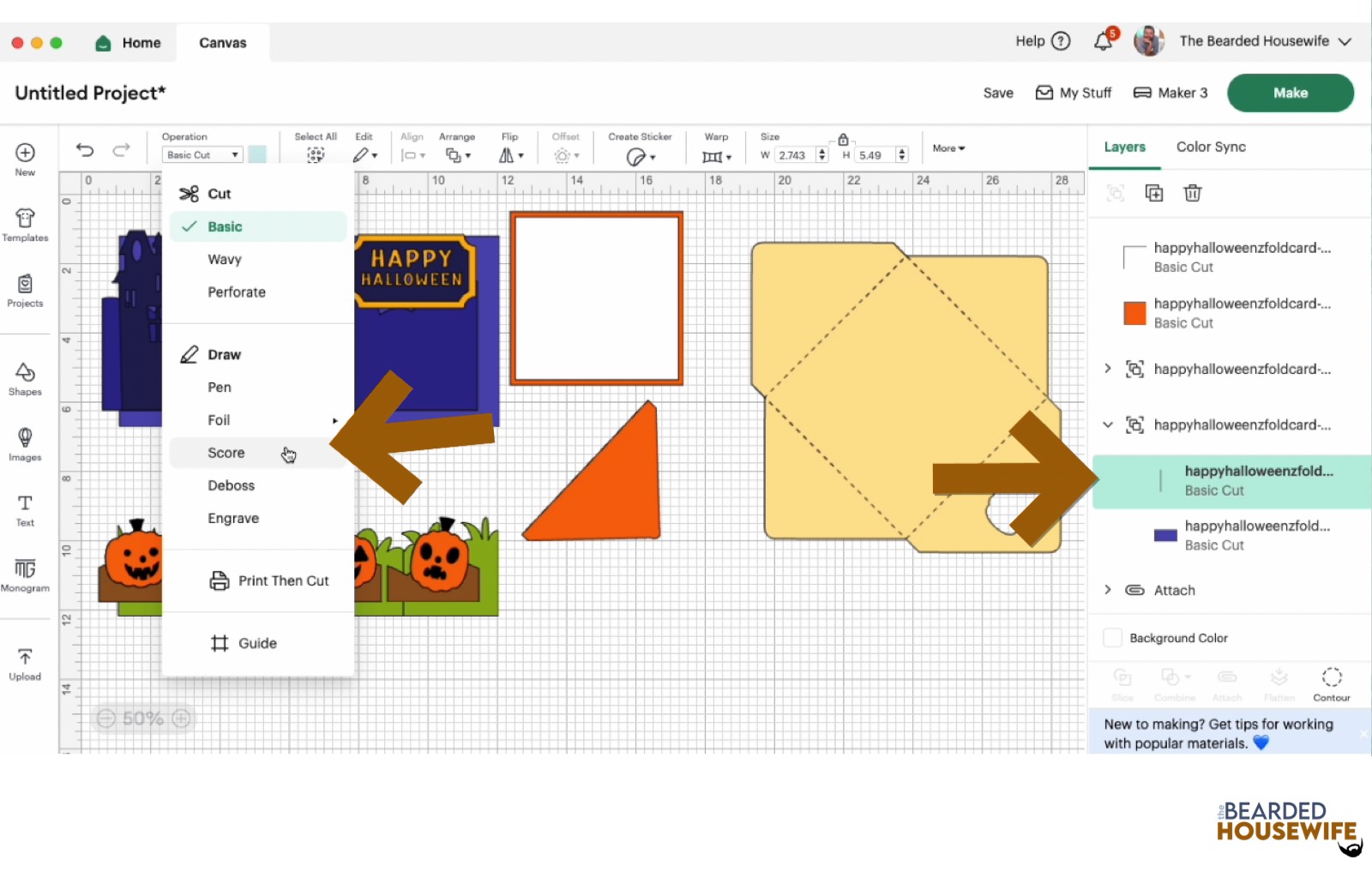The image size is (1372, 872).
Task: Open the Shapes tool in sidebar
Action: pyautogui.click(x=25, y=378)
